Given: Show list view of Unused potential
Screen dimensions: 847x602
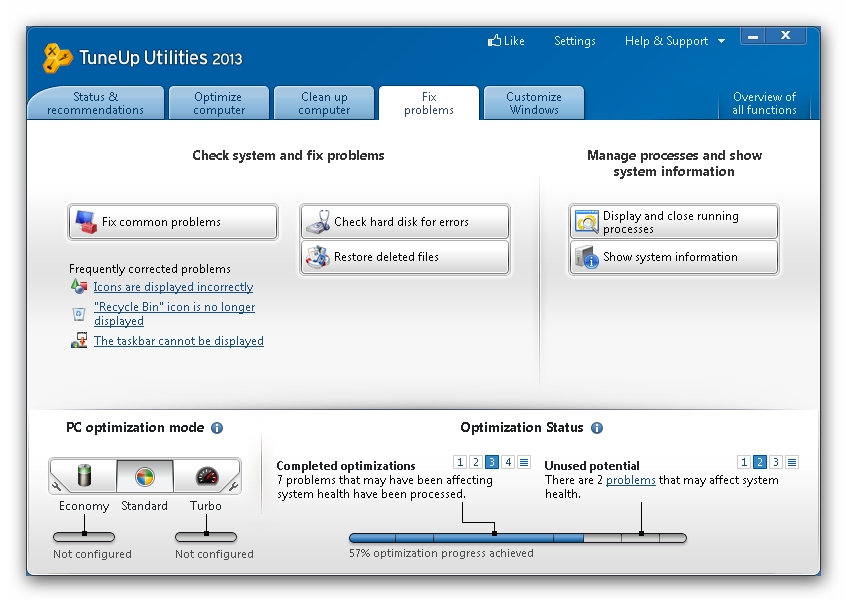Looking at the screenshot, I should click(x=792, y=462).
